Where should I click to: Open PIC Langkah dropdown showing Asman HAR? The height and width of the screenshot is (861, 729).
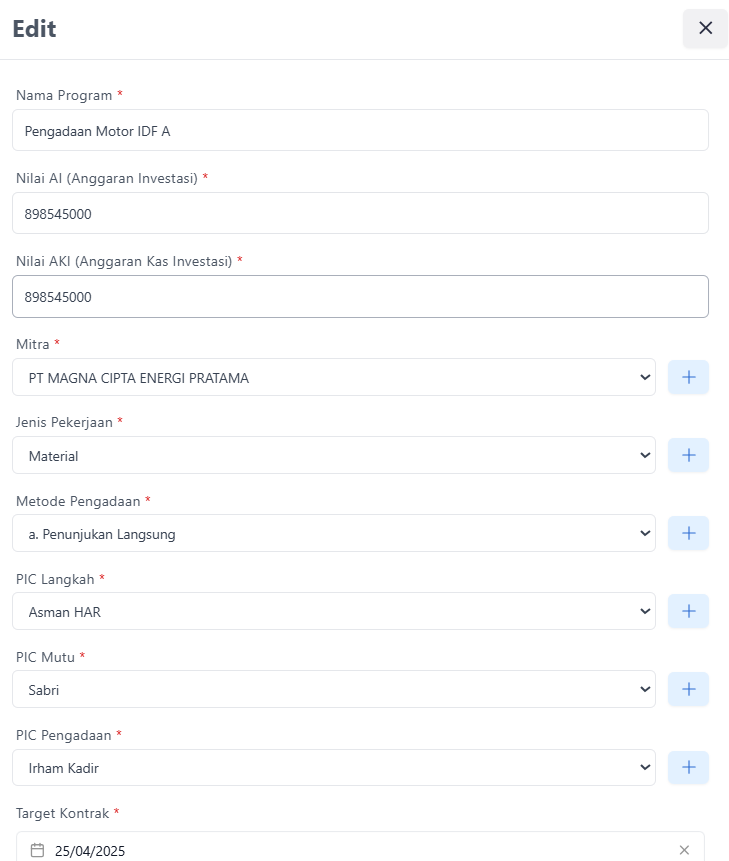point(334,611)
